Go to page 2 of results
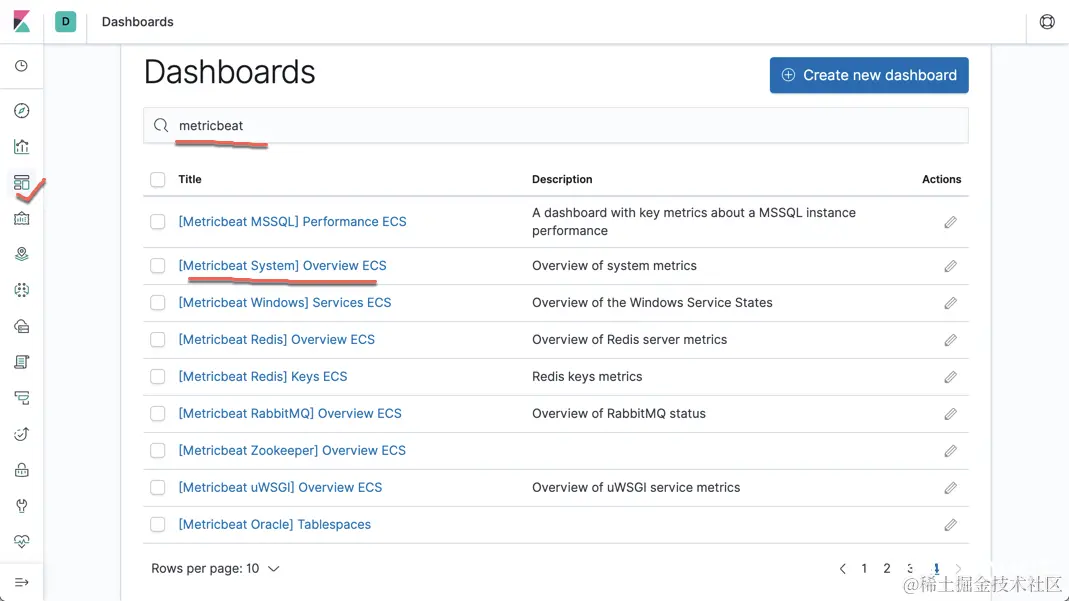The height and width of the screenshot is (601, 1069). click(886, 569)
